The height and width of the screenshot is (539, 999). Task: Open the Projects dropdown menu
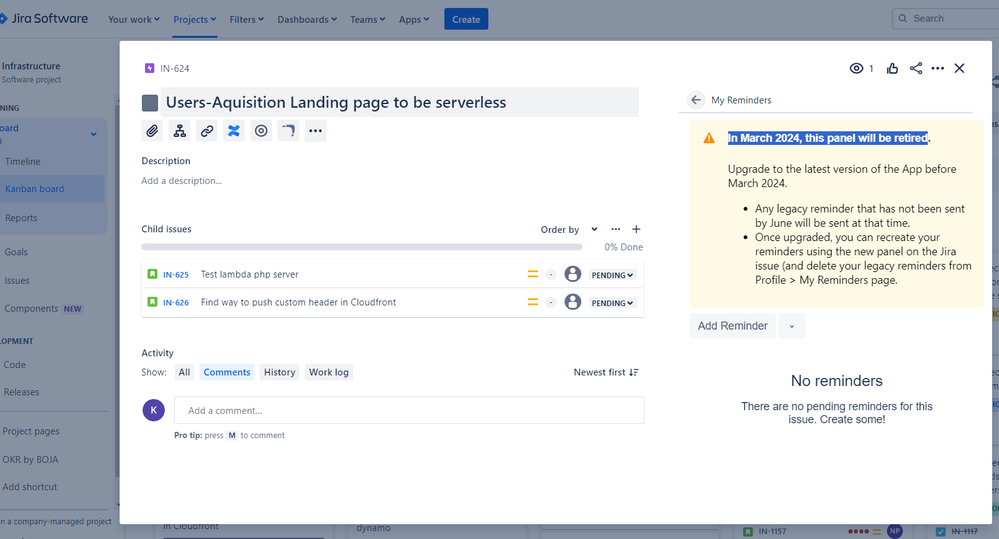tap(195, 20)
